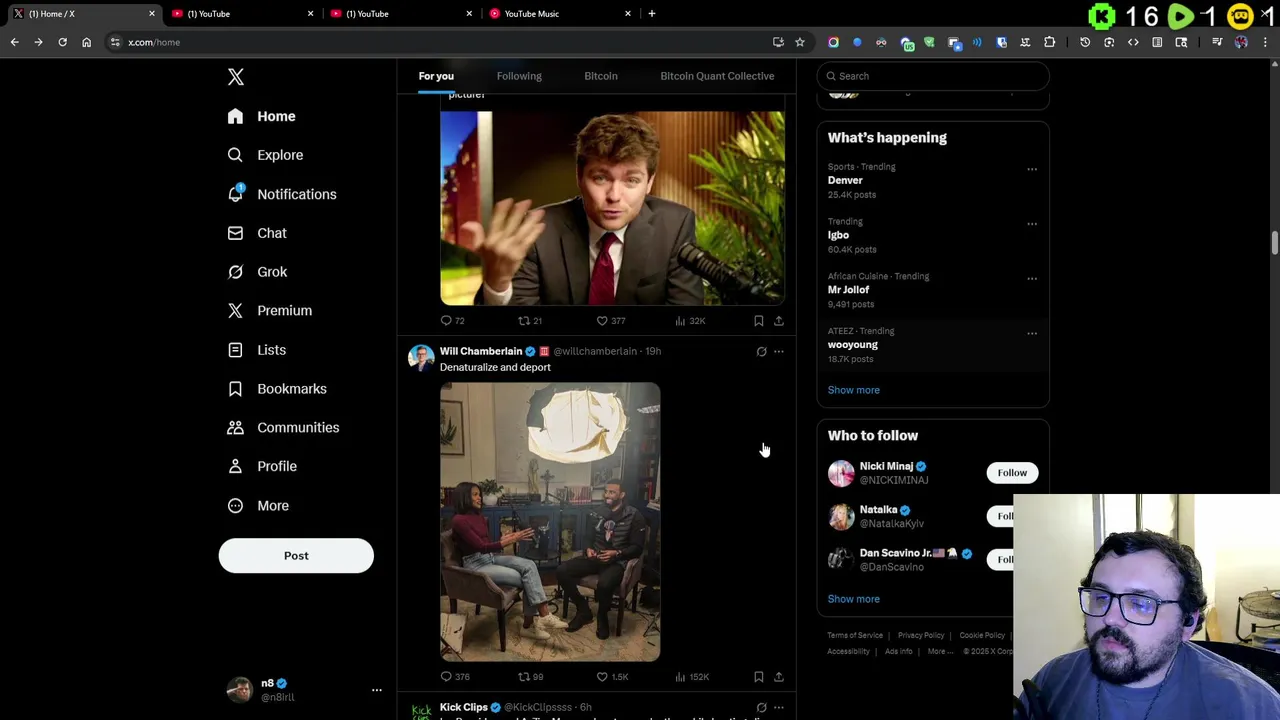The height and width of the screenshot is (720, 1280).
Task: Open Bookmarks from the sidebar
Action: pos(277,389)
